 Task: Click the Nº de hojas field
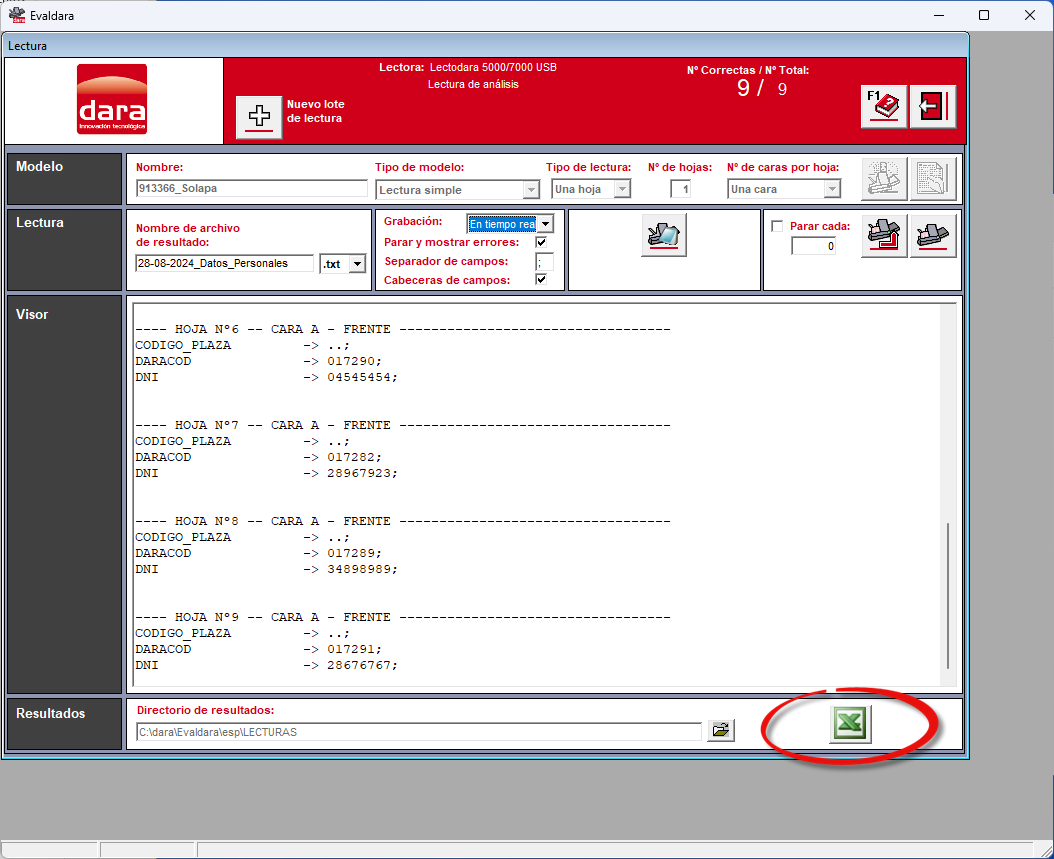tap(680, 189)
